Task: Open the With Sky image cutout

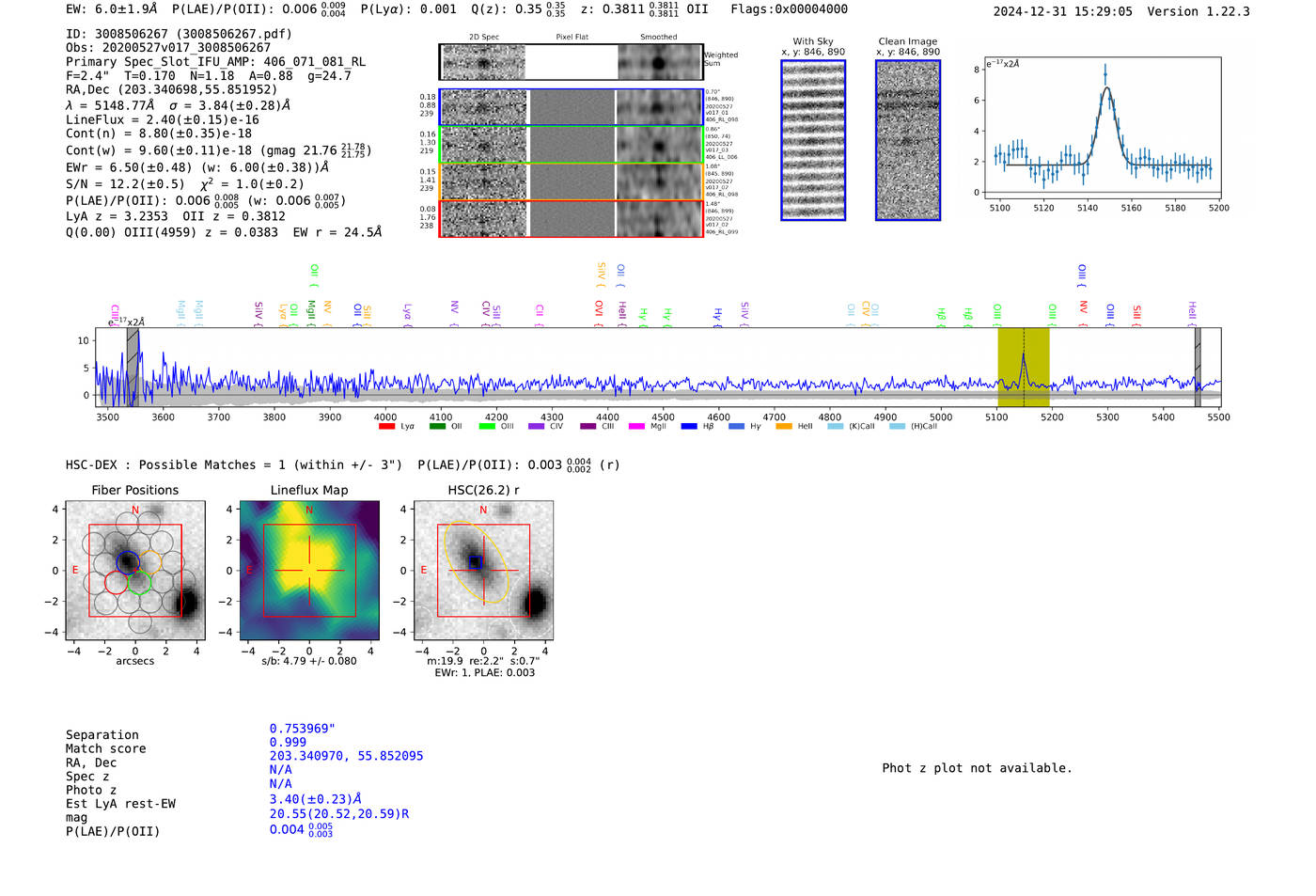Action: pyautogui.click(x=813, y=141)
